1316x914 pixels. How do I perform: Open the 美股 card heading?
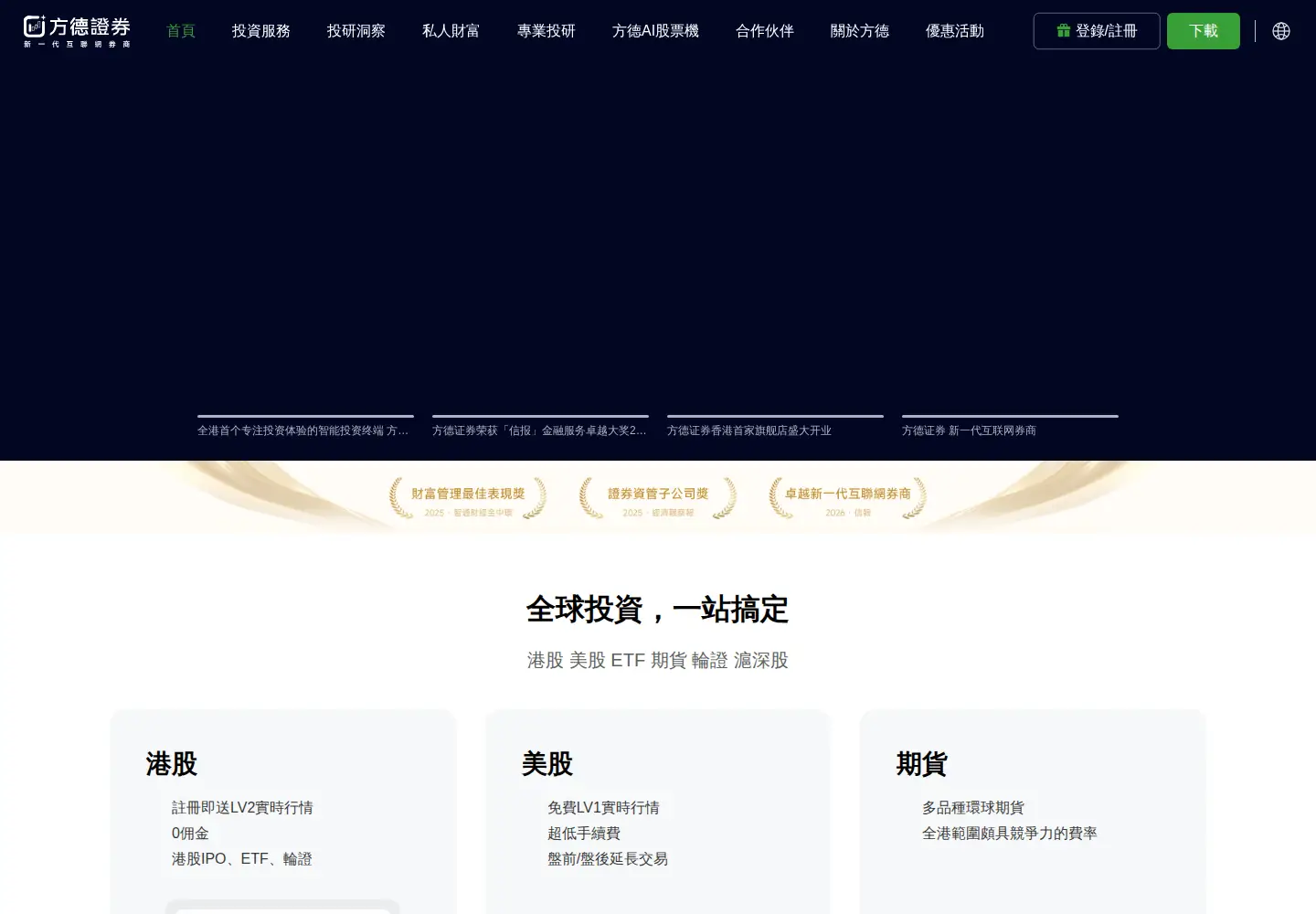pos(547,763)
